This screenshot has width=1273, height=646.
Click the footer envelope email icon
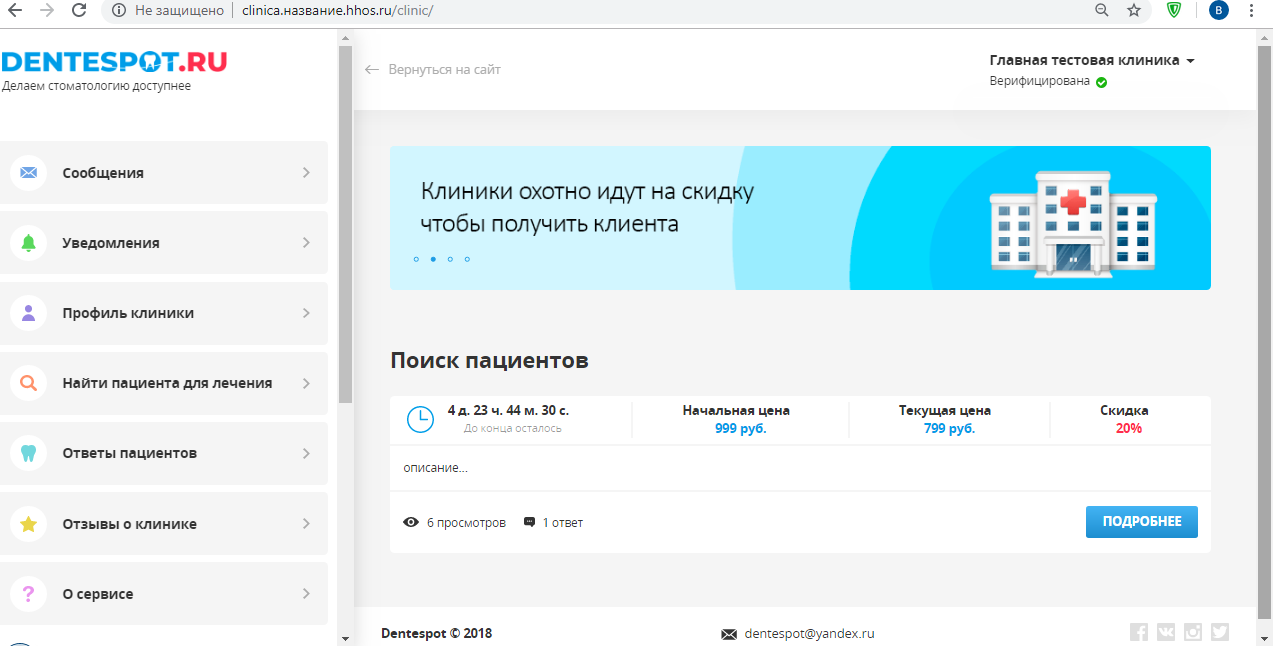729,634
